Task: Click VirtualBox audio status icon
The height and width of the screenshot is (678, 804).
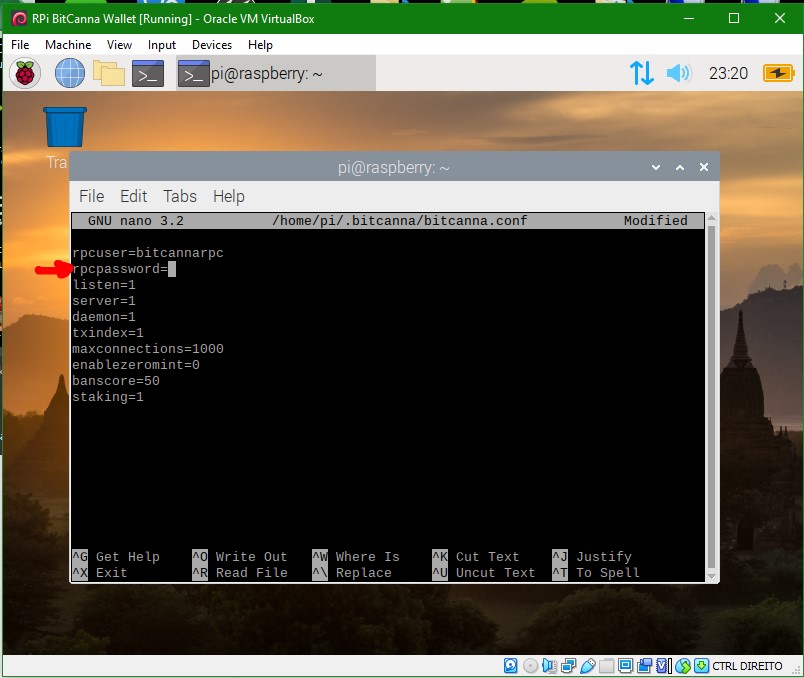Action: click(549, 666)
